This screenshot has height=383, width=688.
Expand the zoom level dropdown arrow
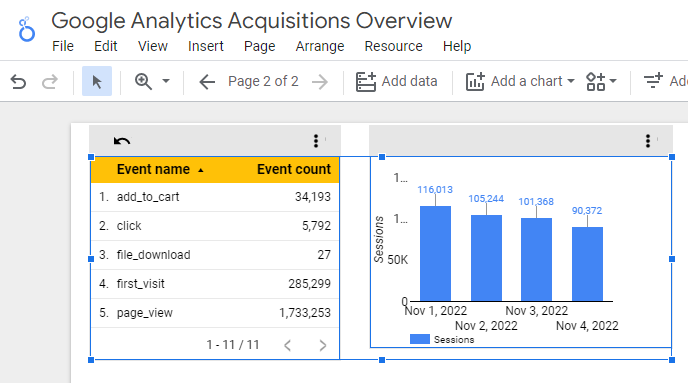(x=166, y=81)
